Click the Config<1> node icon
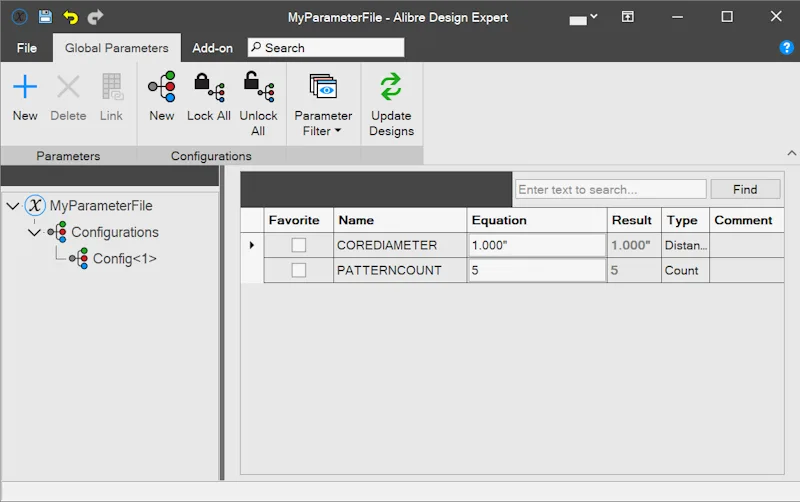This screenshot has width=800, height=502. pyautogui.click(x=79, y=259)
